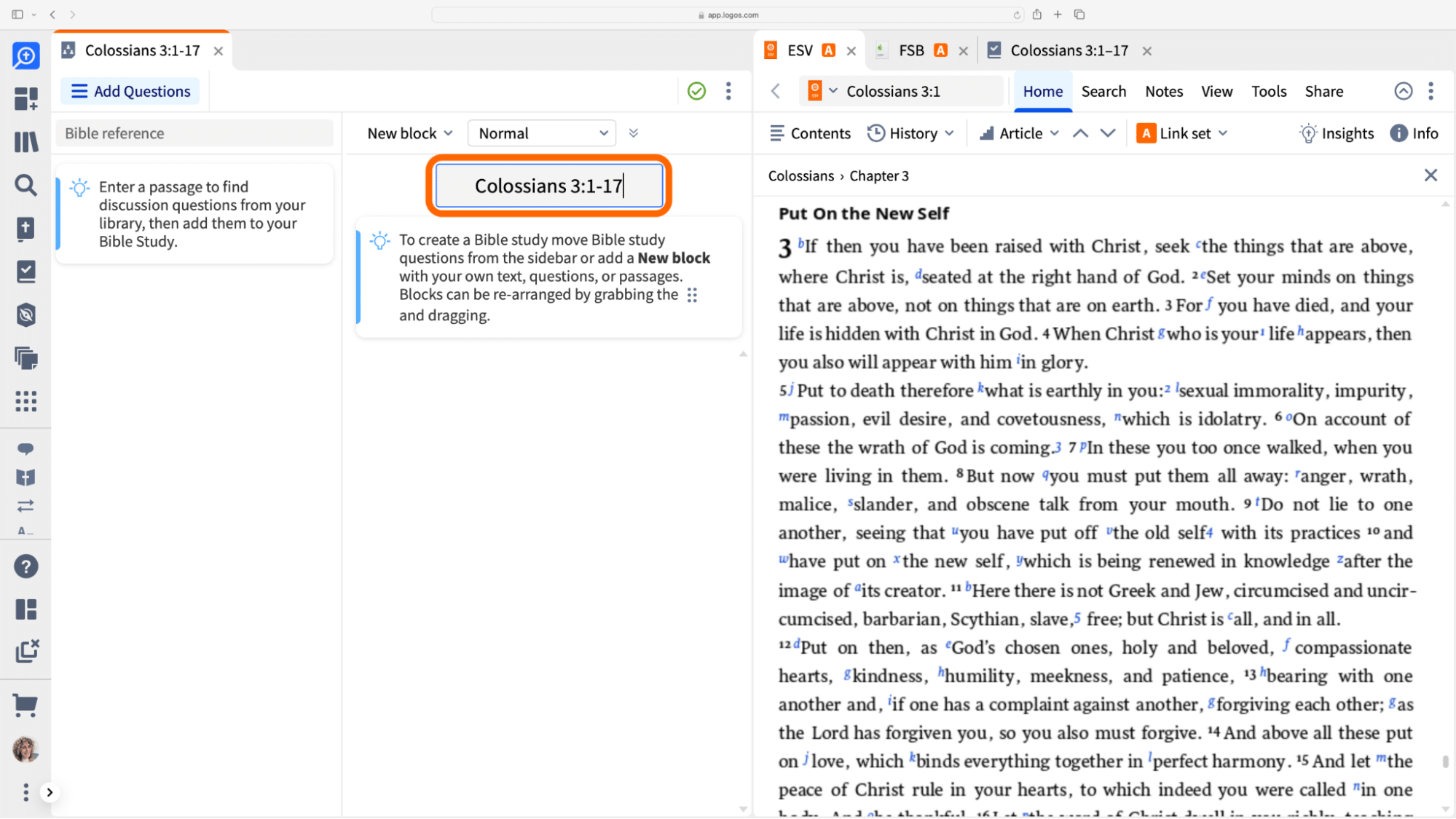Open the Layouts icon in sidebar

[25, 609]
